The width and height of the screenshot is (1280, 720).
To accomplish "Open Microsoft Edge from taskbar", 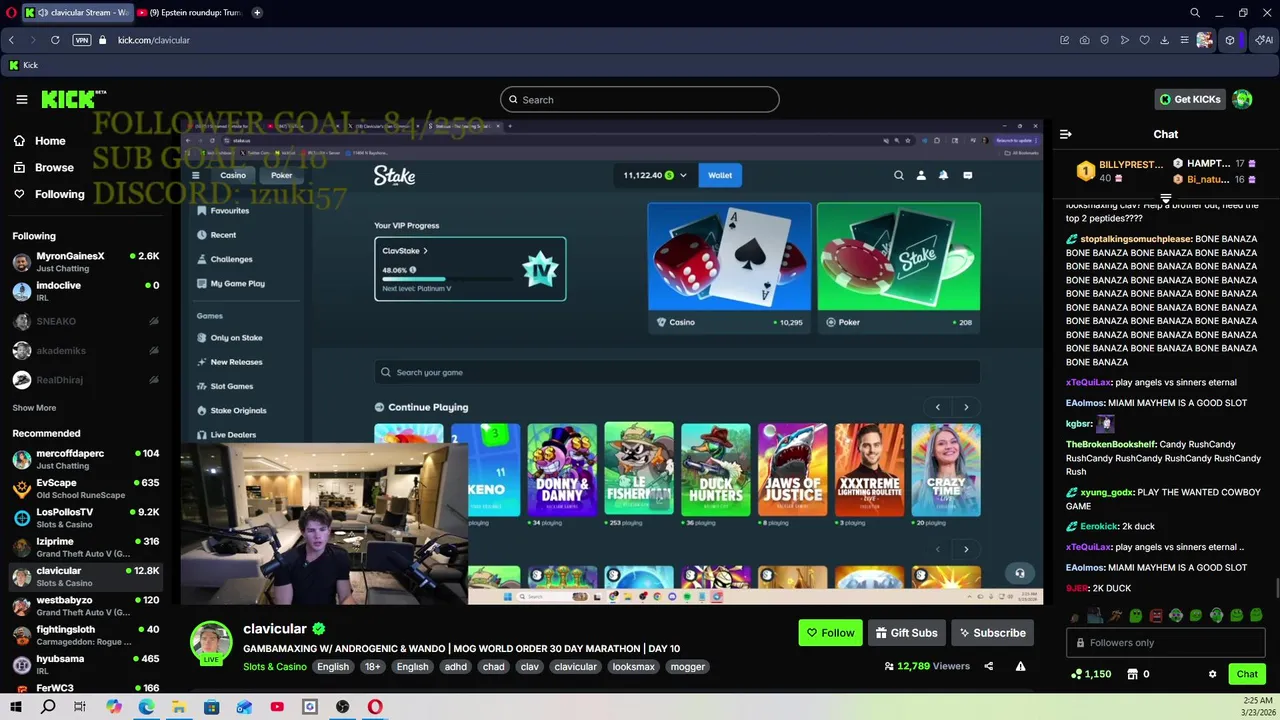I will [146, 707].
